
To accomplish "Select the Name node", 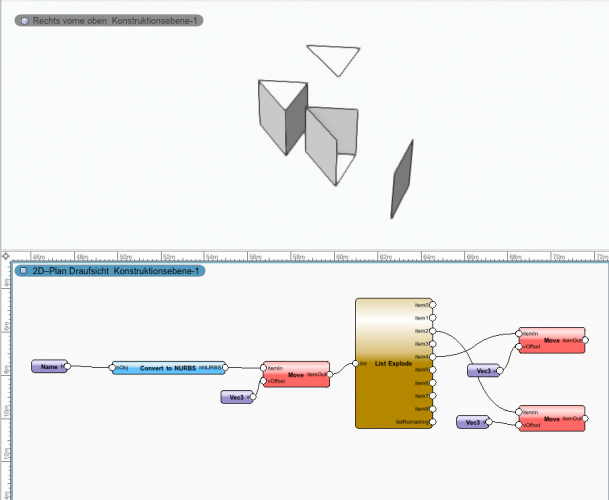I will (48, 367).
